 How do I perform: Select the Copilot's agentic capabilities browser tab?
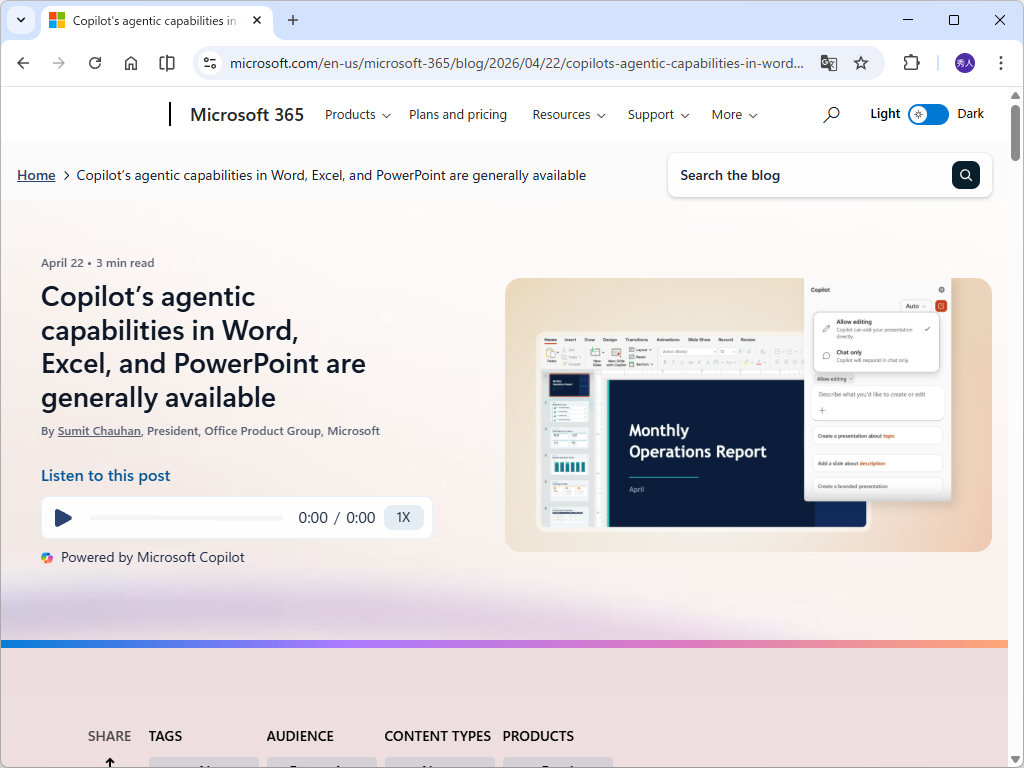150,20
